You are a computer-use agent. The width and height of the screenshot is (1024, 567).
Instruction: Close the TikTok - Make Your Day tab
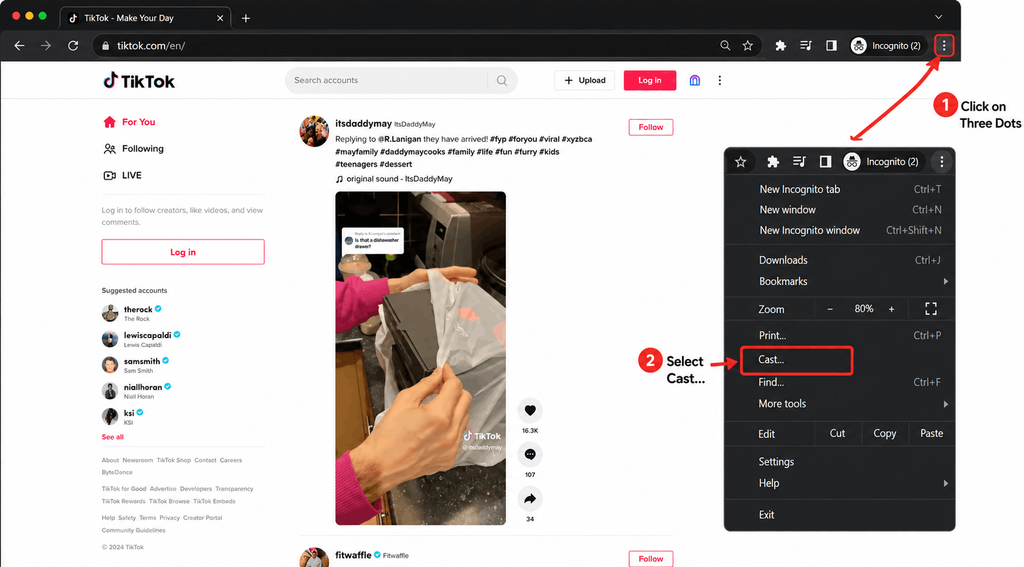[220, 18]
